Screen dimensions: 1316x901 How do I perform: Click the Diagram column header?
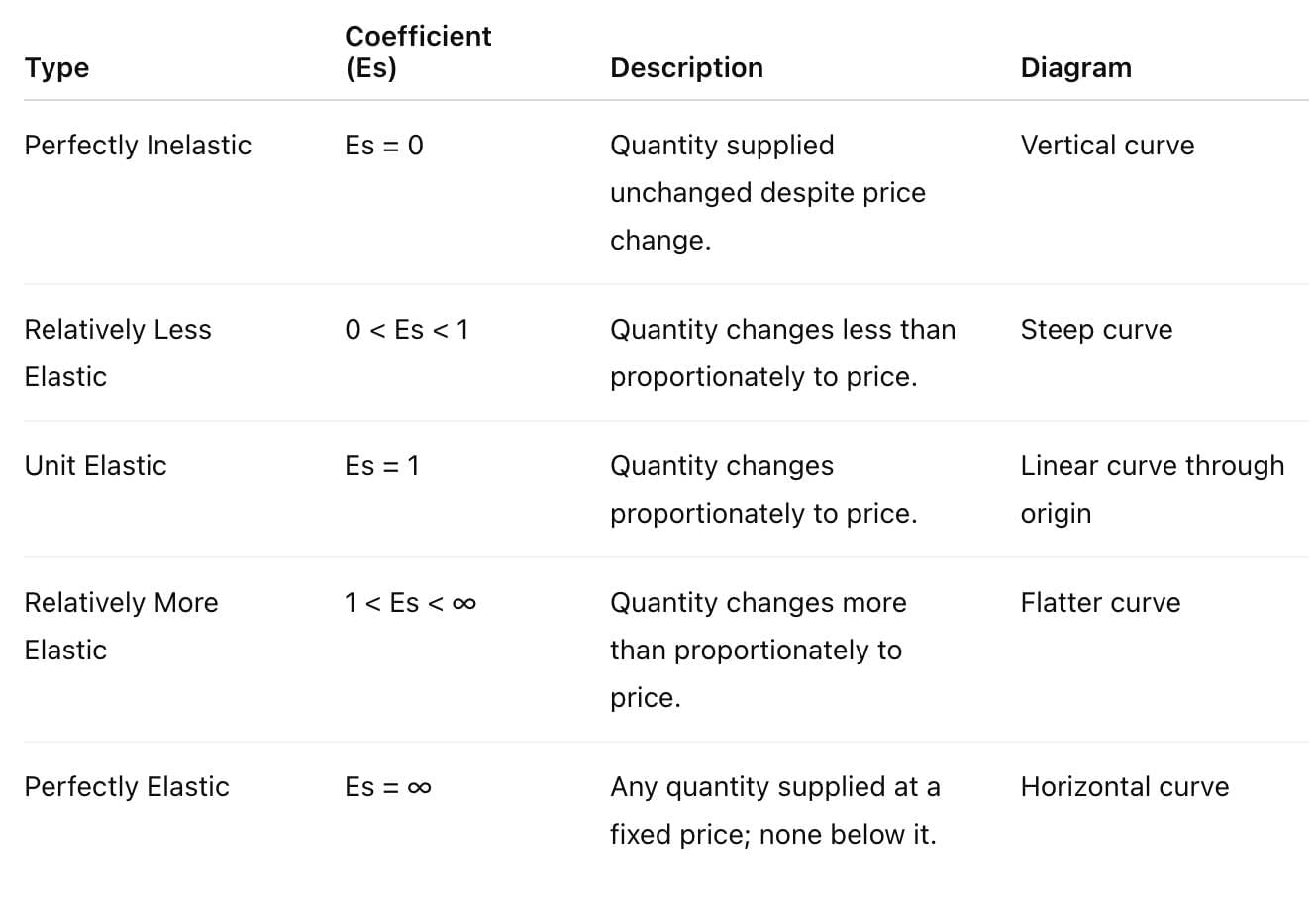coord(1075,67)
